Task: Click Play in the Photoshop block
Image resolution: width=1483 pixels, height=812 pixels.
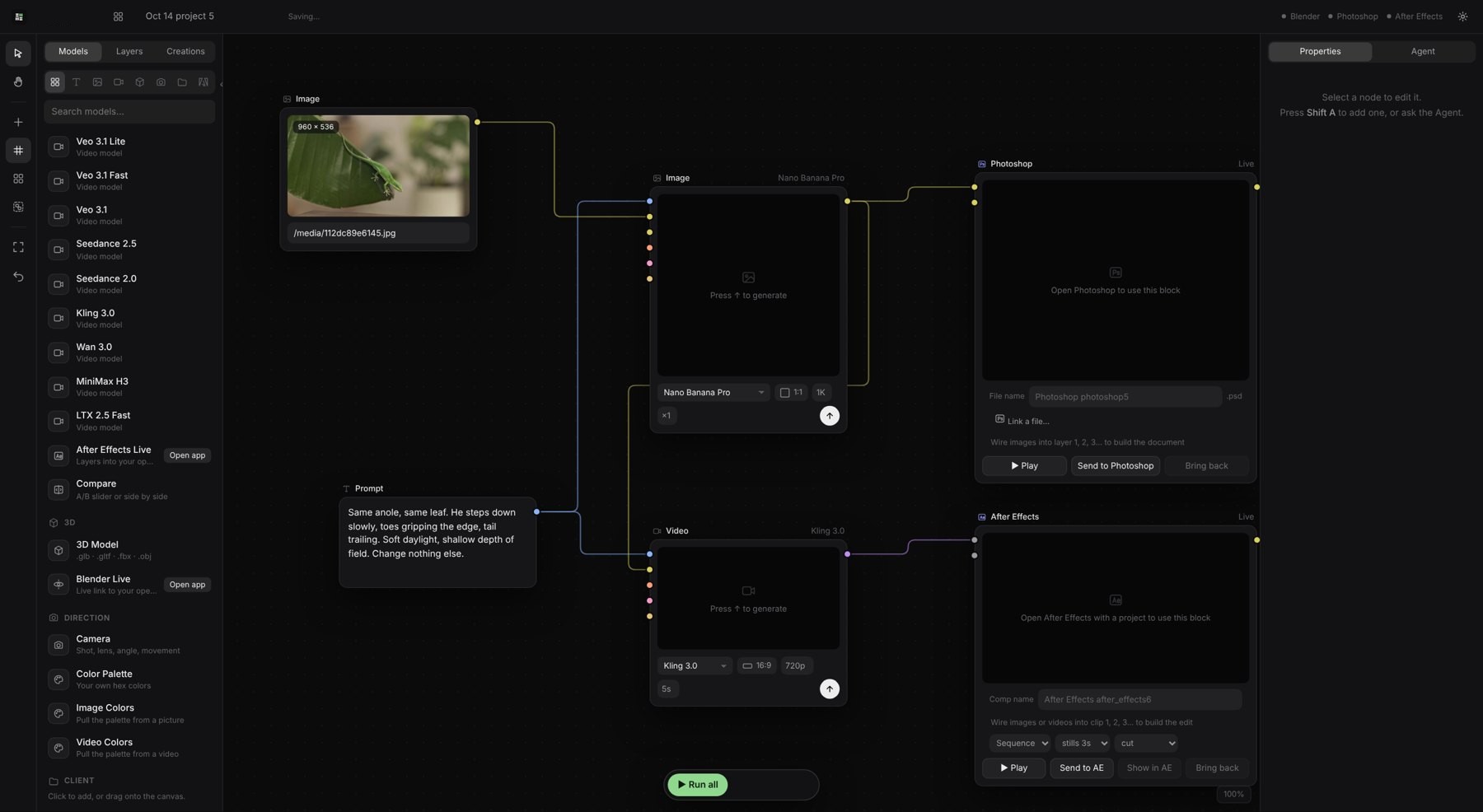Action: [1024, 466]
